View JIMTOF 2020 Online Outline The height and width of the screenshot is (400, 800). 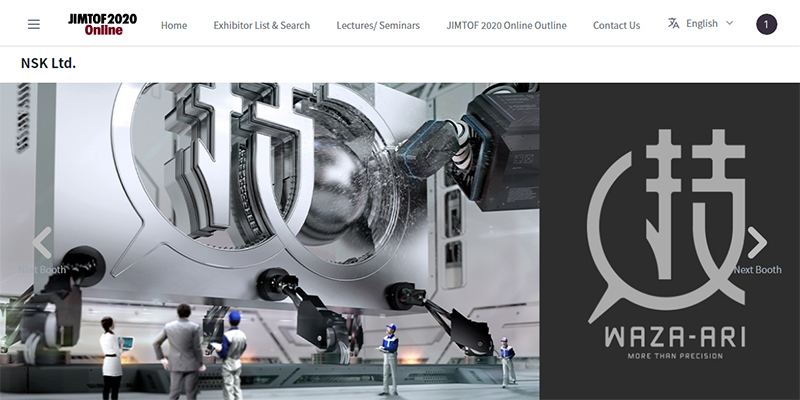tap(506, 25)
